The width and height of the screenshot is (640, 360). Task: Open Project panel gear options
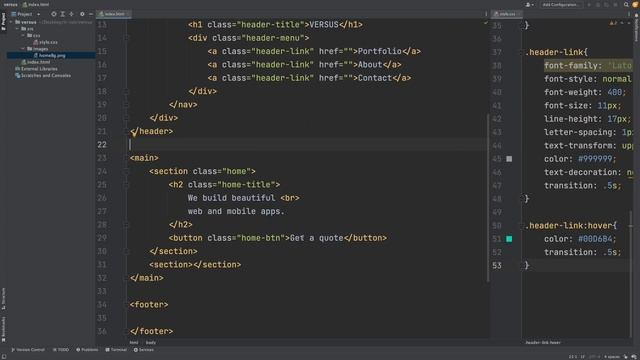tap(82, 14)
